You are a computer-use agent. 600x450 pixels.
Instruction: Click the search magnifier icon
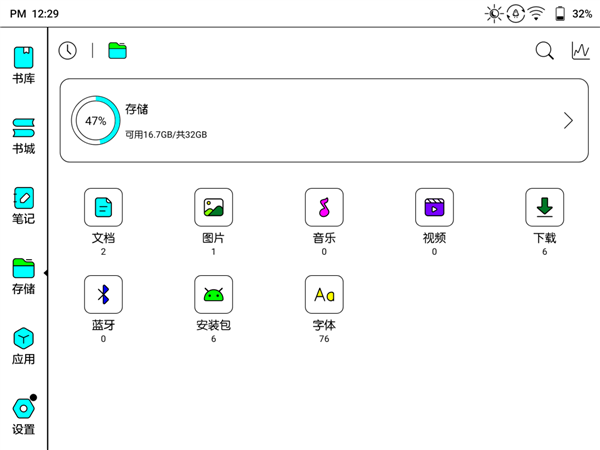[x=545, y=51]
